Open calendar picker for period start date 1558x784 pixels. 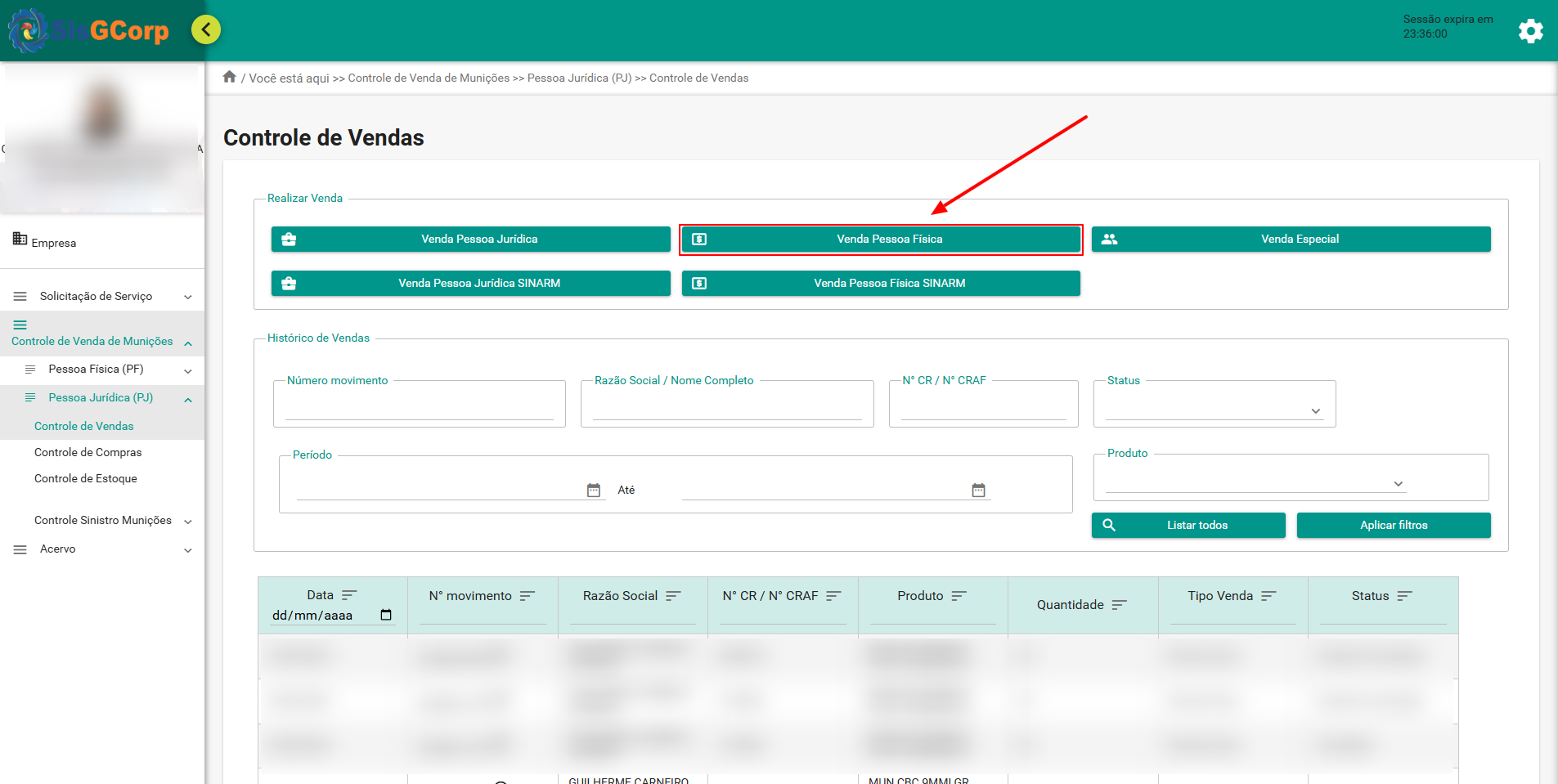[594, 490]
